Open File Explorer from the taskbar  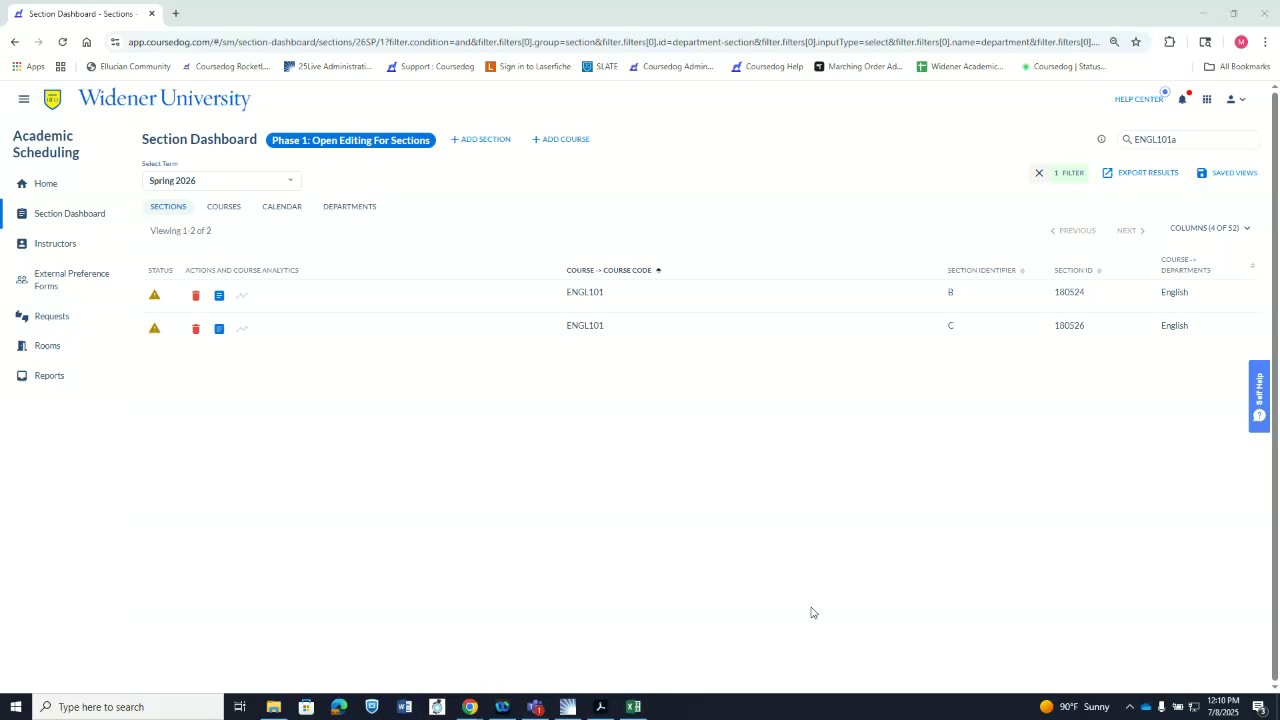tap(273, 707)
